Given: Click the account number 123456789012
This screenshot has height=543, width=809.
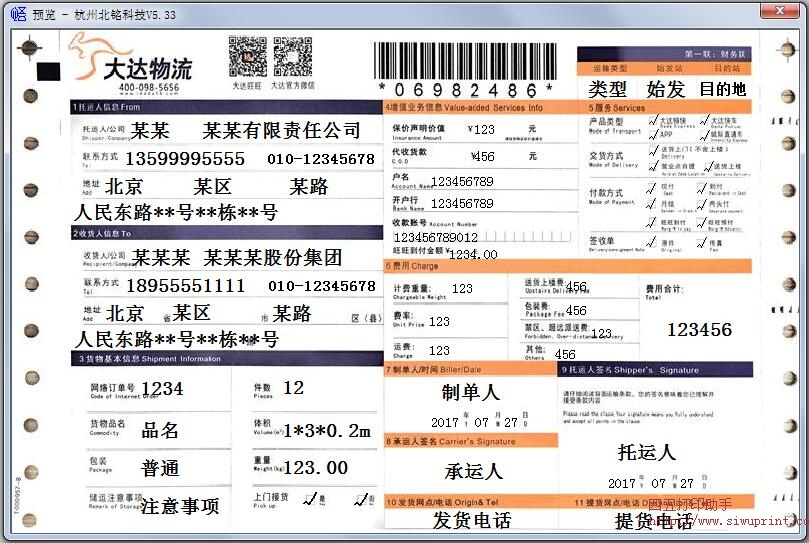Looking at the screenshot, I should coord(435,237).
